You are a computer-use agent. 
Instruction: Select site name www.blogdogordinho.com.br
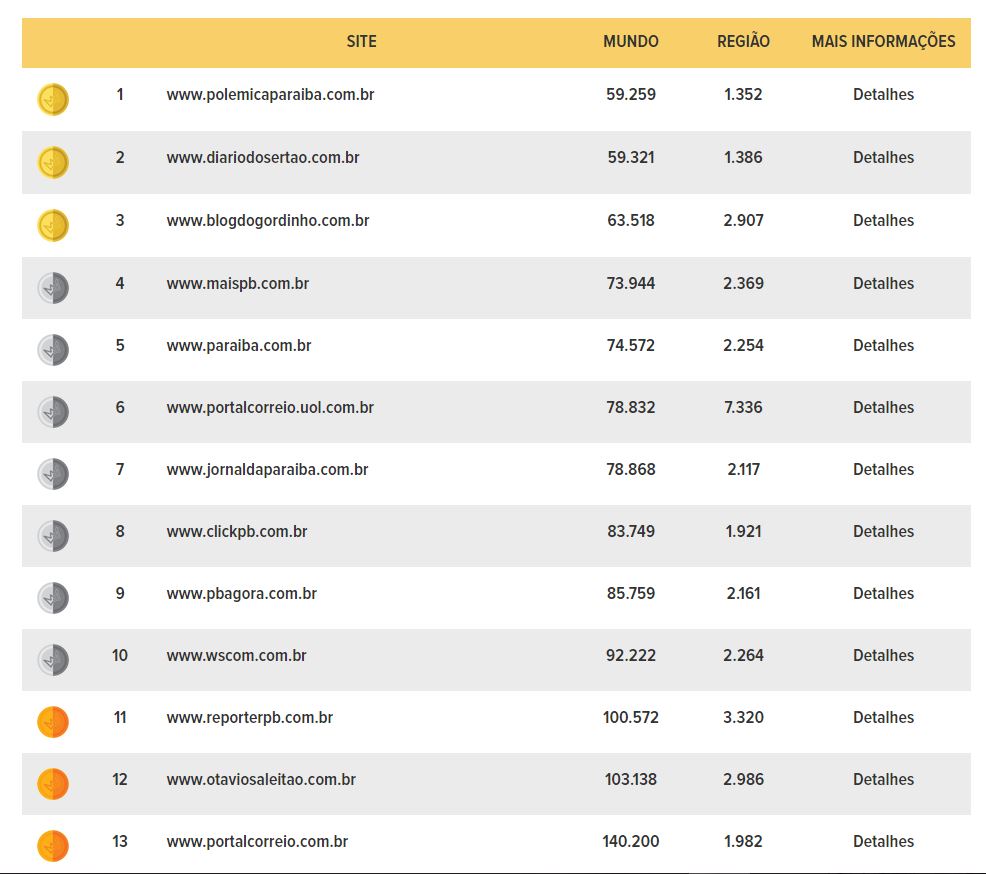(268, 221)
